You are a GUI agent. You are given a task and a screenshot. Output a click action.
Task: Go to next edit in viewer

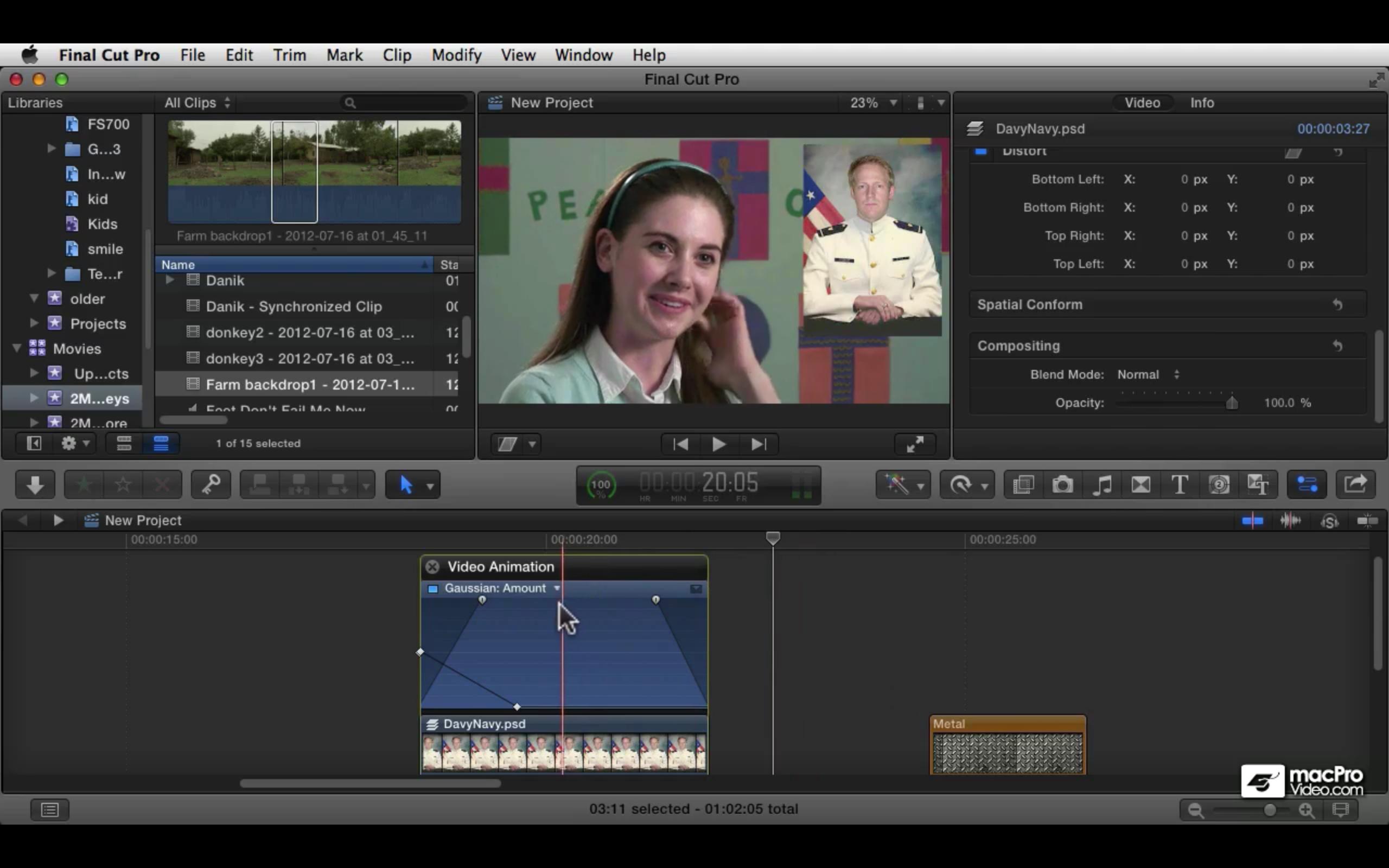click(758, 444)
